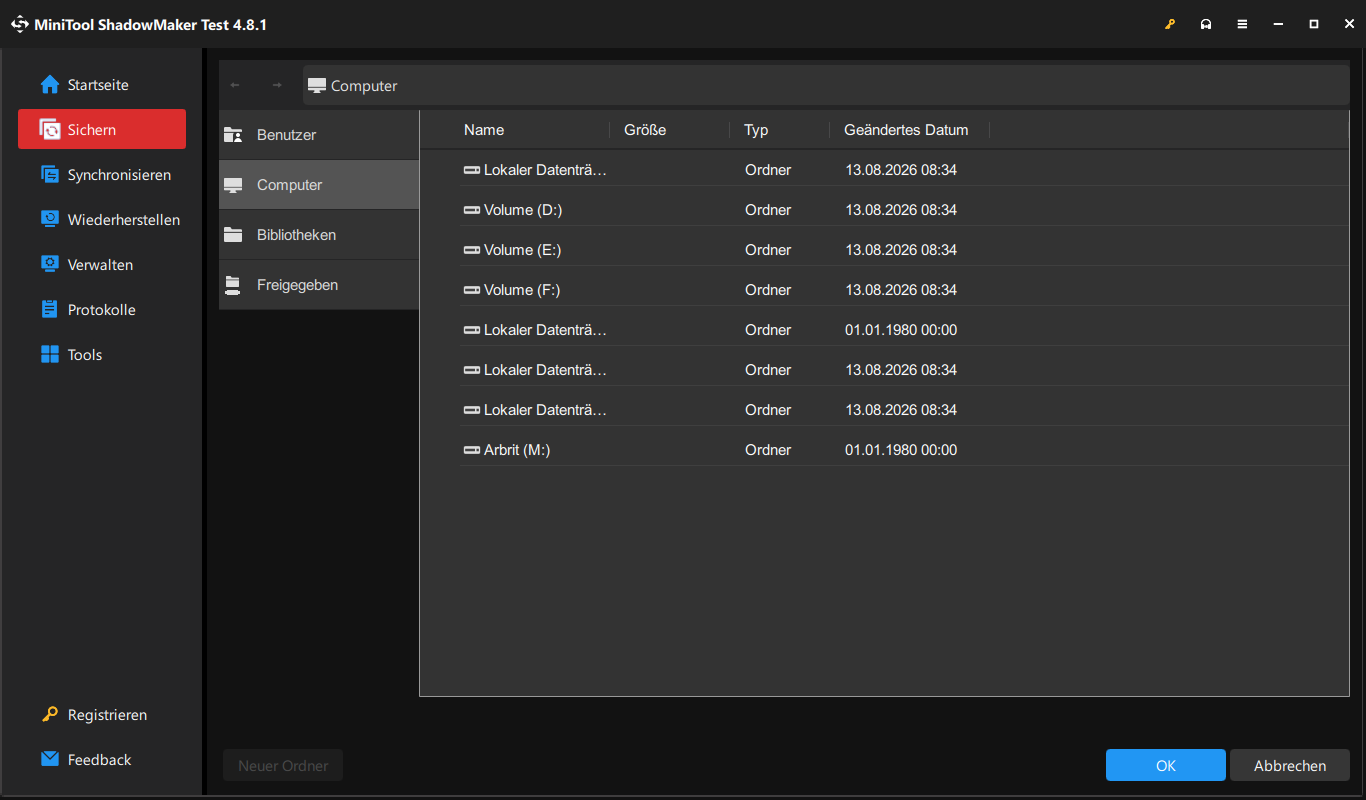This screenshot has width=1366, height=800.
Task: Open the Startseite home page
Action: tap(101, 85)
